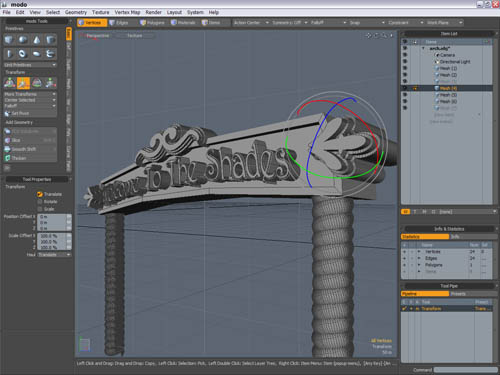Open the Work Plane dropdown
Viewport: 500px width, 375px height.
(x=445, y=23)
